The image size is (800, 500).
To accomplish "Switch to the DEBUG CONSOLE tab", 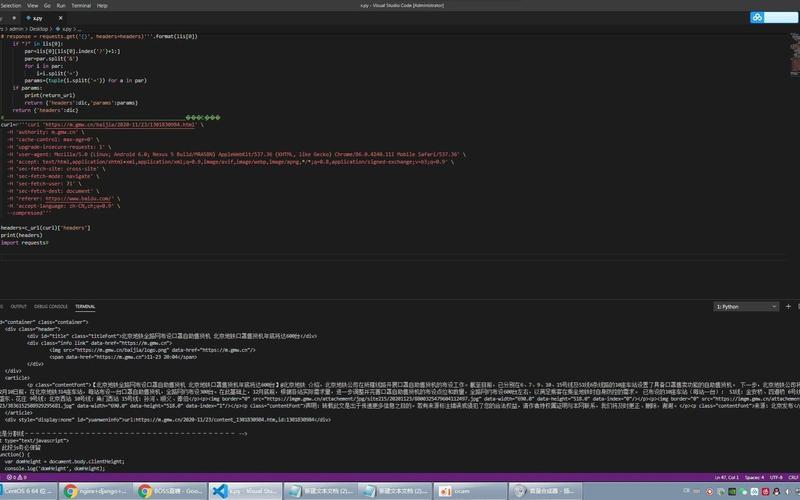I will (50, 306).
